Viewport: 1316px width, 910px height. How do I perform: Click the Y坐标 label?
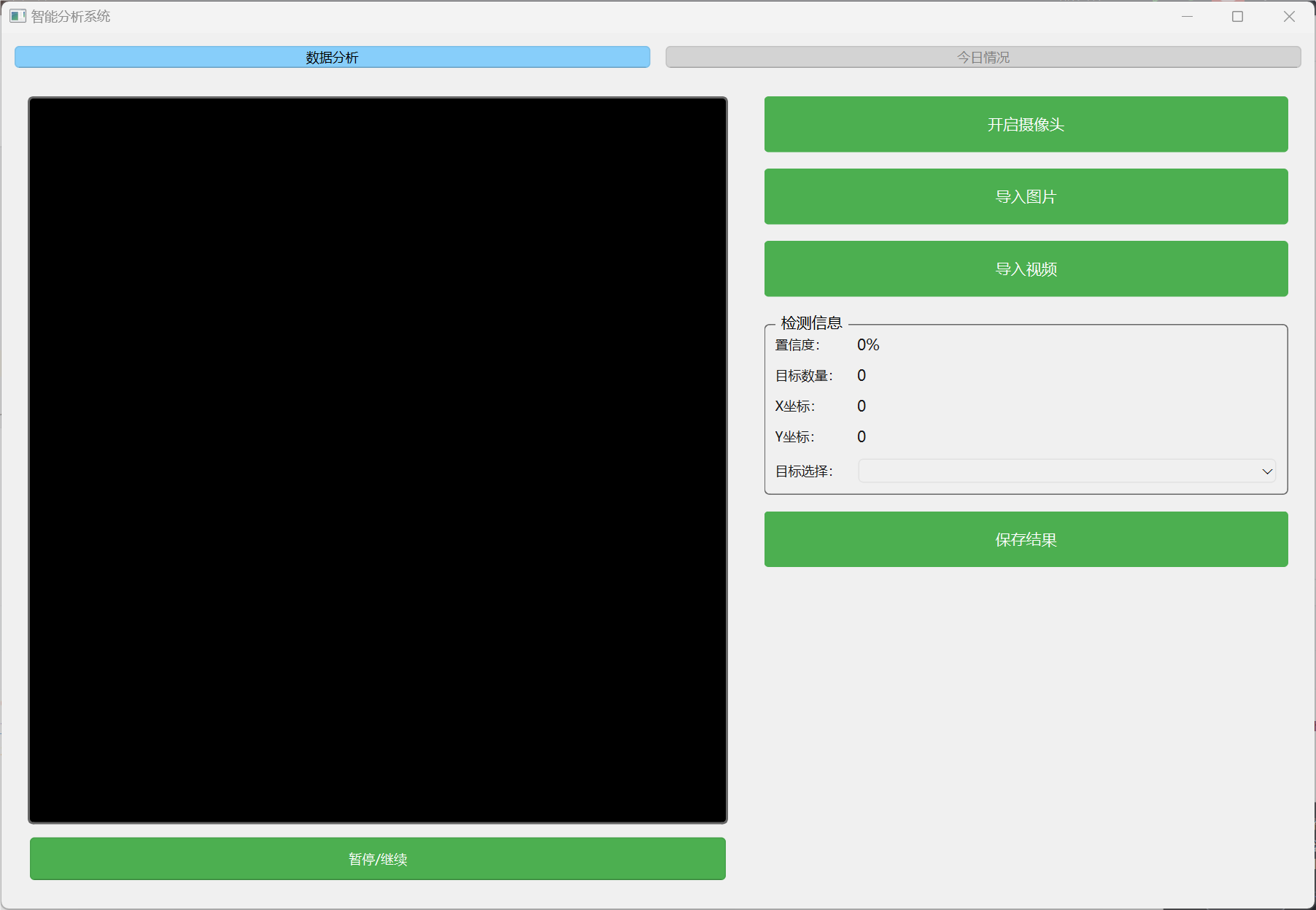(x=795, y=437)
